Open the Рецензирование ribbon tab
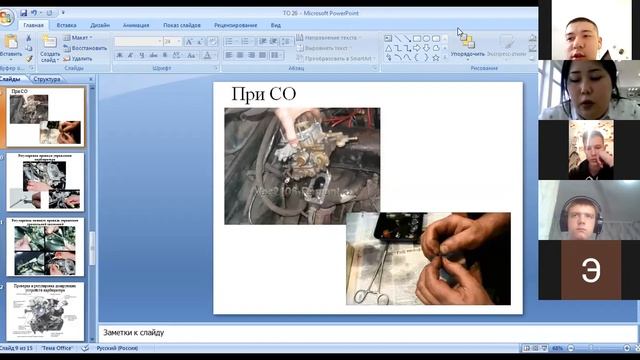640x360 pixels. [236, 25]
